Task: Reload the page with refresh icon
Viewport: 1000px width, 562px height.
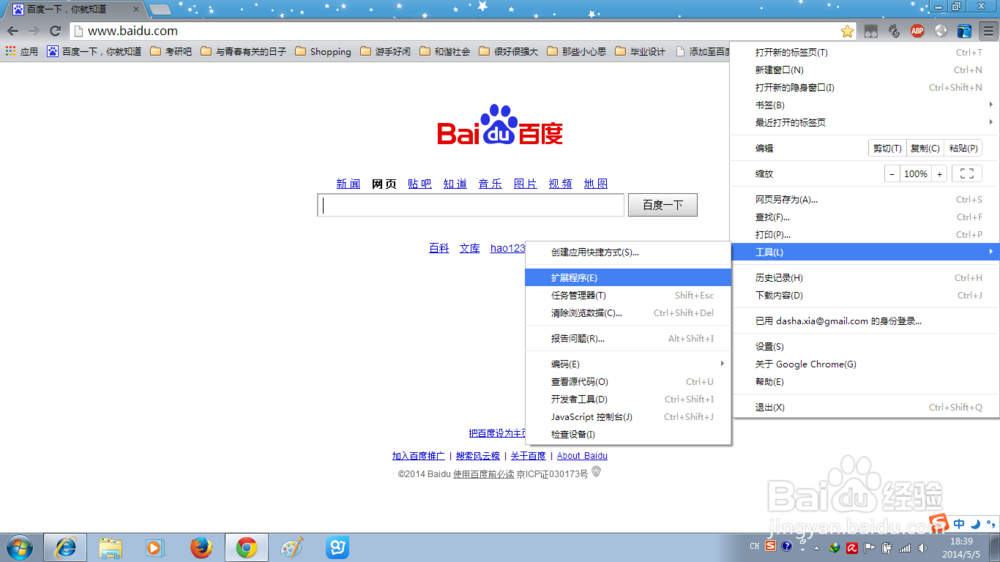Action: (55, 31)
